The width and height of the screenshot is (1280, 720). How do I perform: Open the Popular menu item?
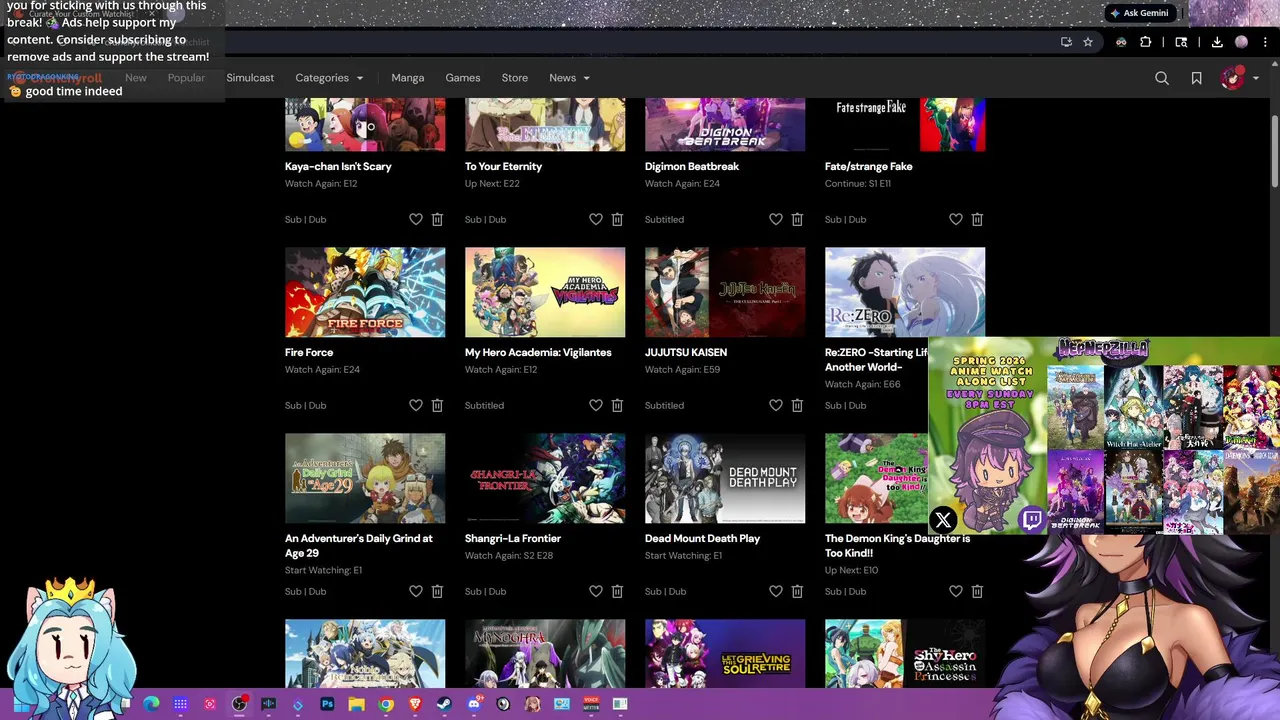click(186, 78)
